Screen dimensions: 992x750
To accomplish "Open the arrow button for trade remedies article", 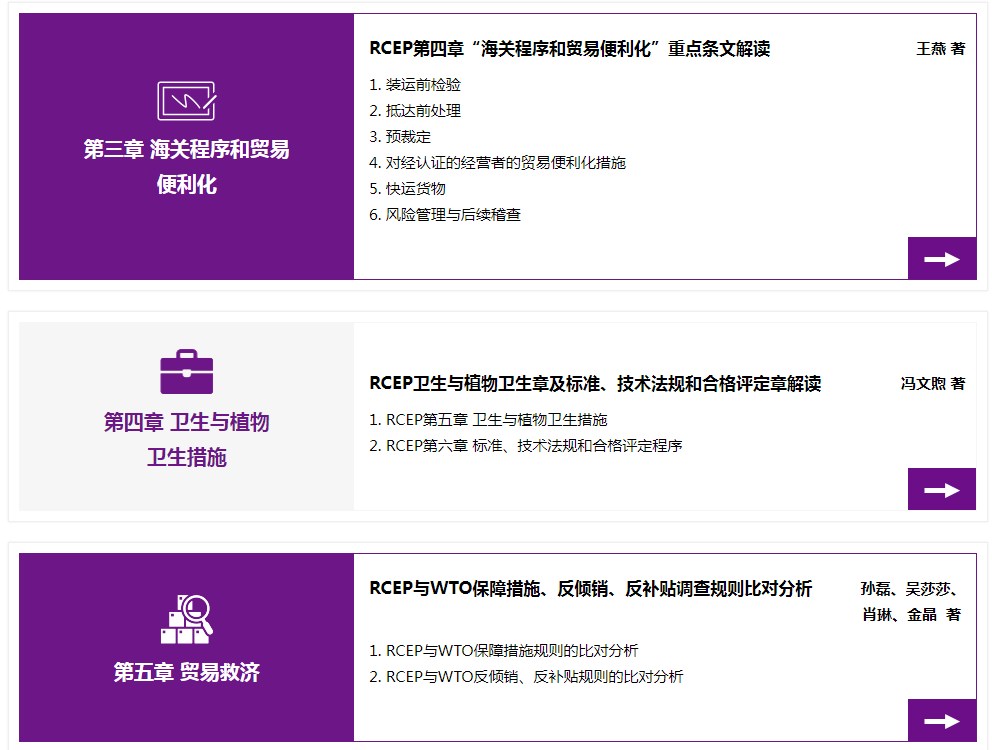I will 941,720.
